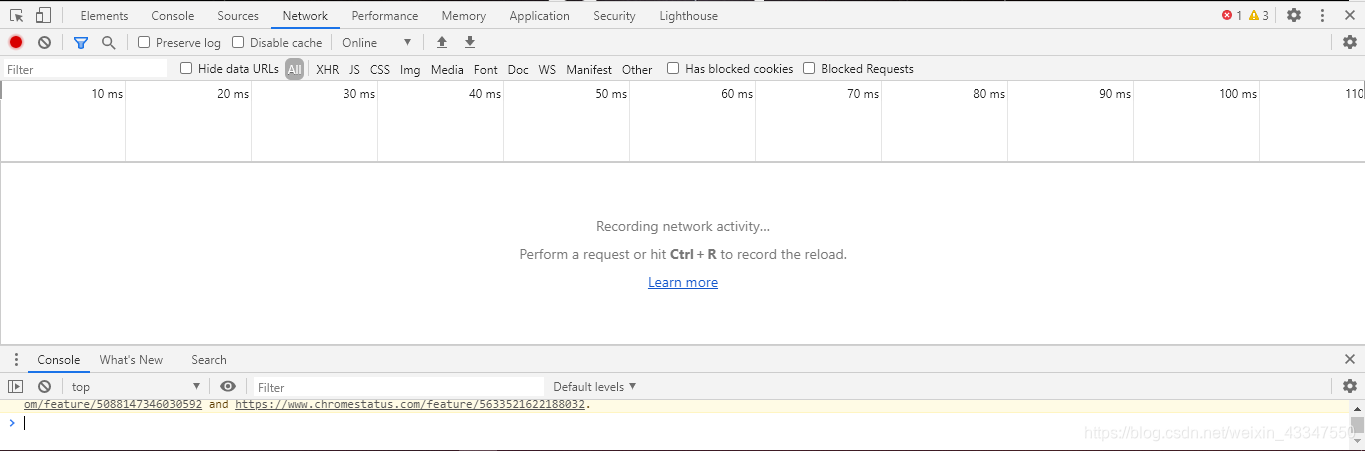Image resolution: width=1365 pixels, height=451 pixels.
Task: Open console settings gear icon
Action: pos(1350,386)
